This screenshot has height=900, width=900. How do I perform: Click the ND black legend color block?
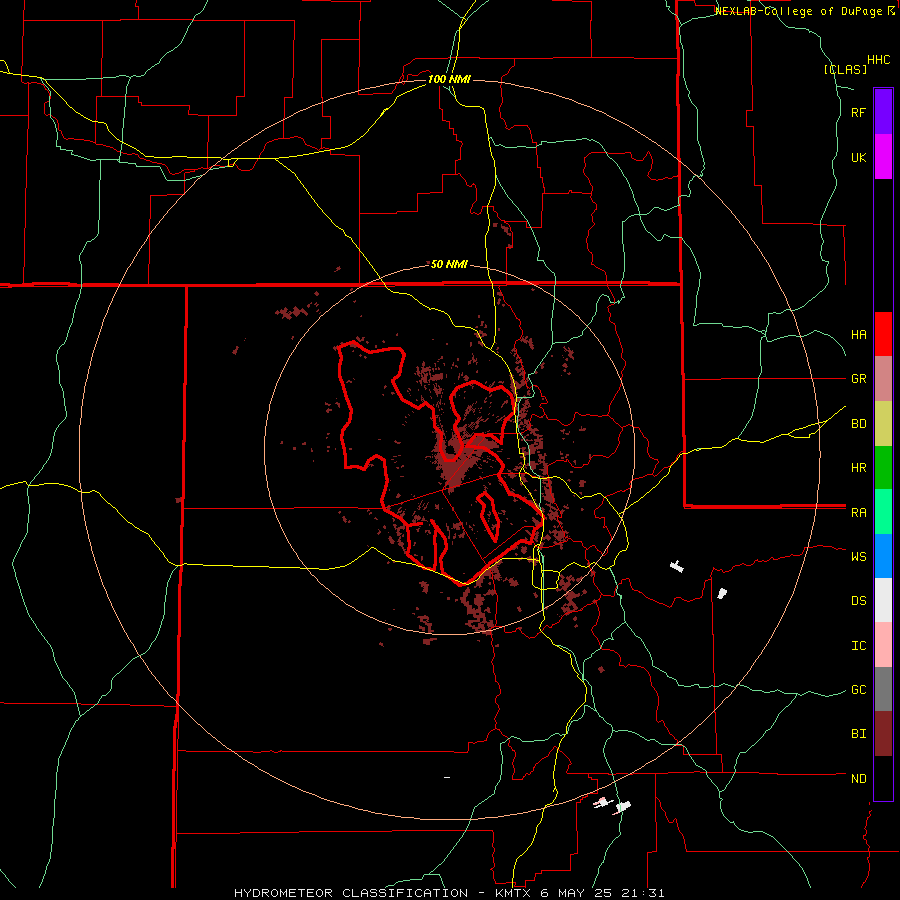[x=883, y=778]
